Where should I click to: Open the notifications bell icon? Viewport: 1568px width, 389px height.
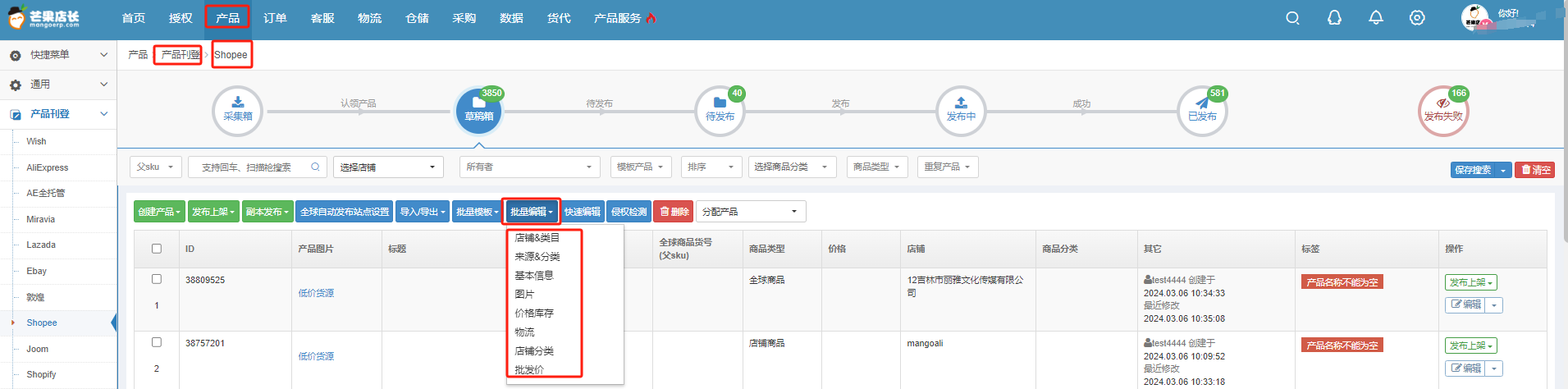(1376, 18)
